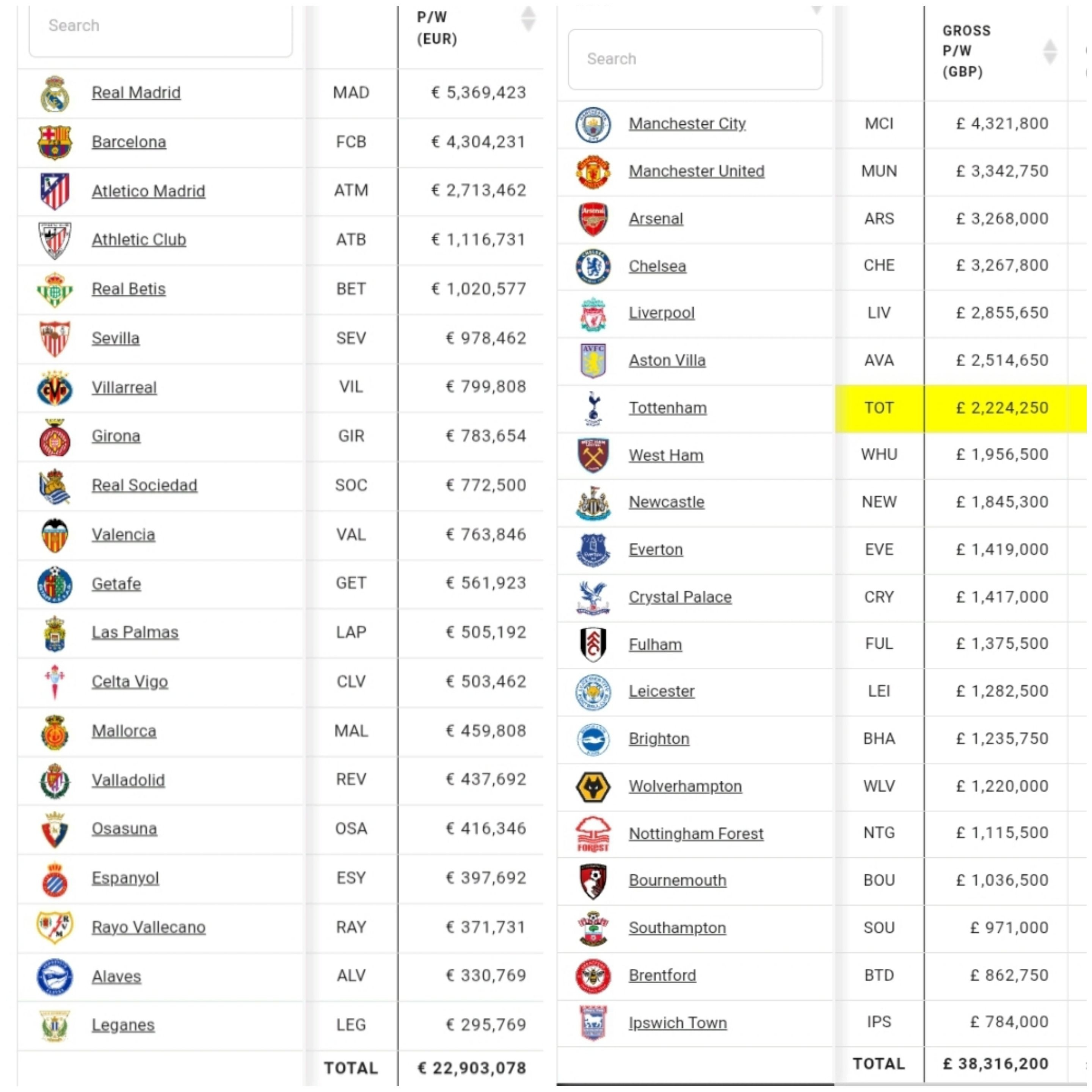The height and width of the screenshot is (1092, 1092).
Task: Click the Real Madrid crest icon
Action: pyautogui.click(x=55, y=94)
